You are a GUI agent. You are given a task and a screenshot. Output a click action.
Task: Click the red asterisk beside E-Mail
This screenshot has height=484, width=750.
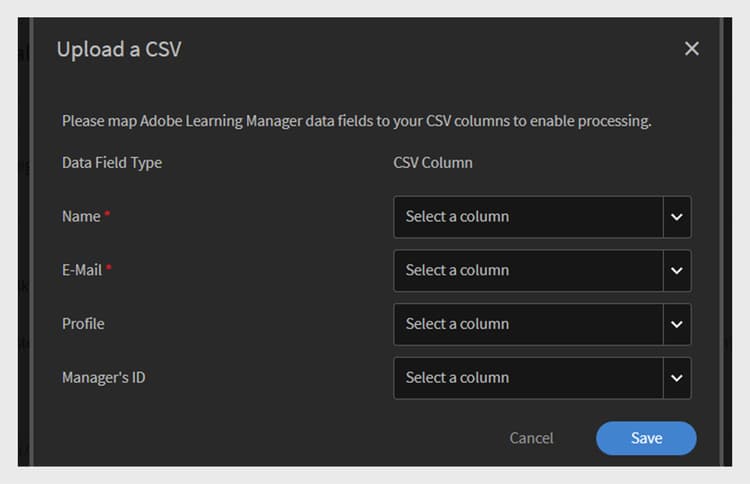(x=109, y=269)
